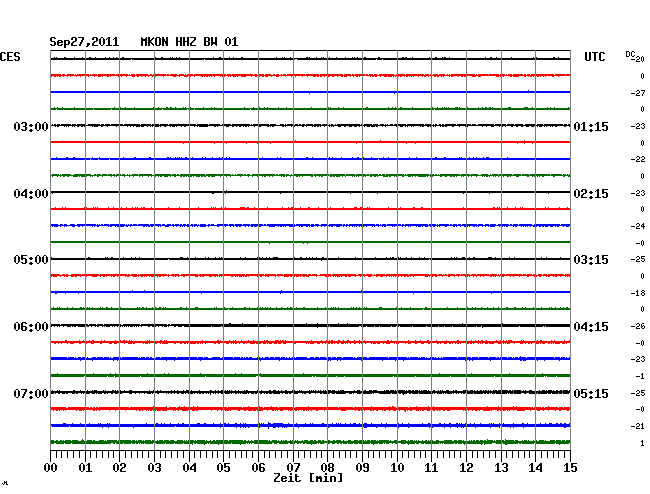
Task: Select minute tick label 09
Action: click(x=362, y=468)
